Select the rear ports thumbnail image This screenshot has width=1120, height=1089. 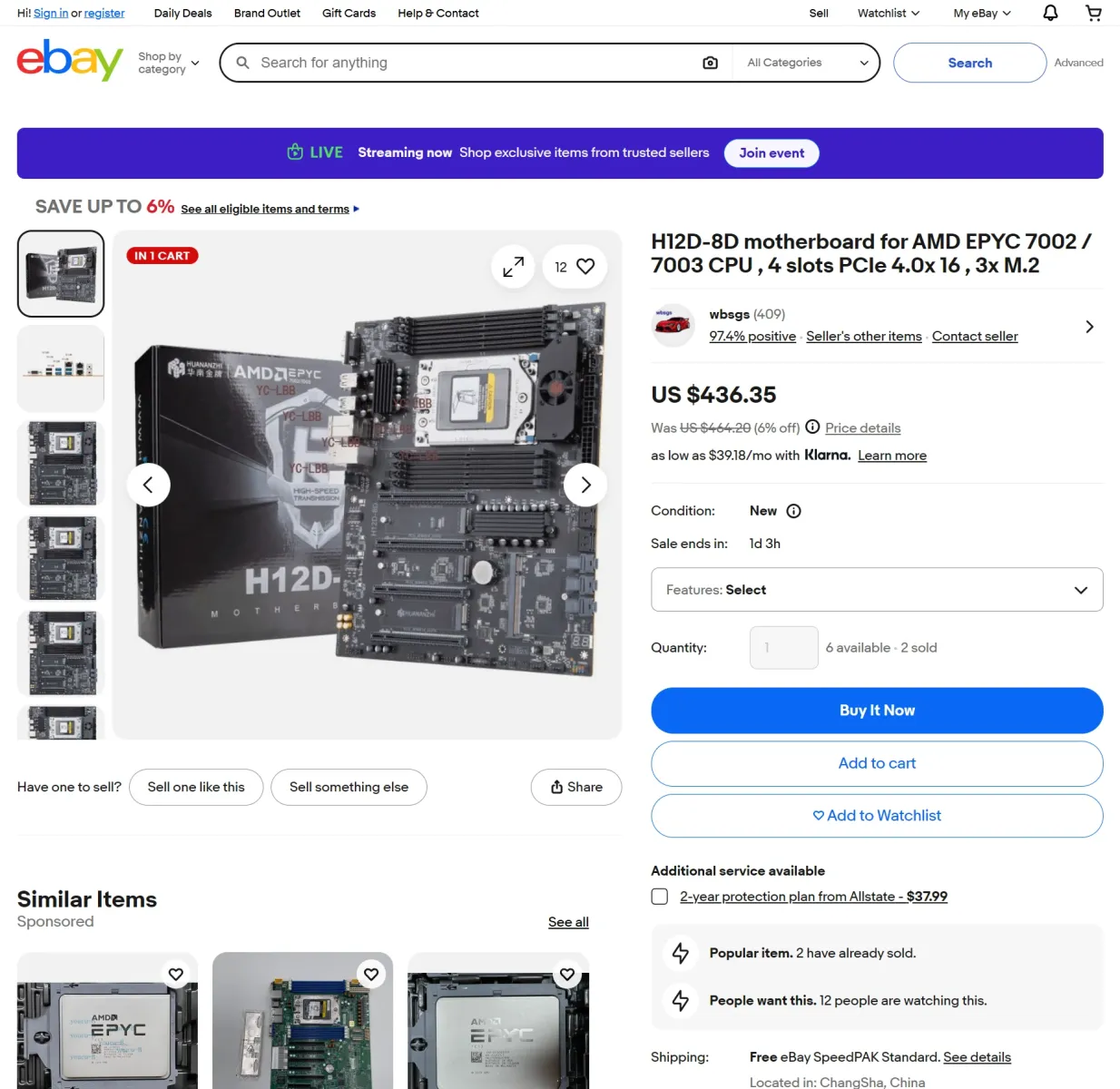click(61, 368)
